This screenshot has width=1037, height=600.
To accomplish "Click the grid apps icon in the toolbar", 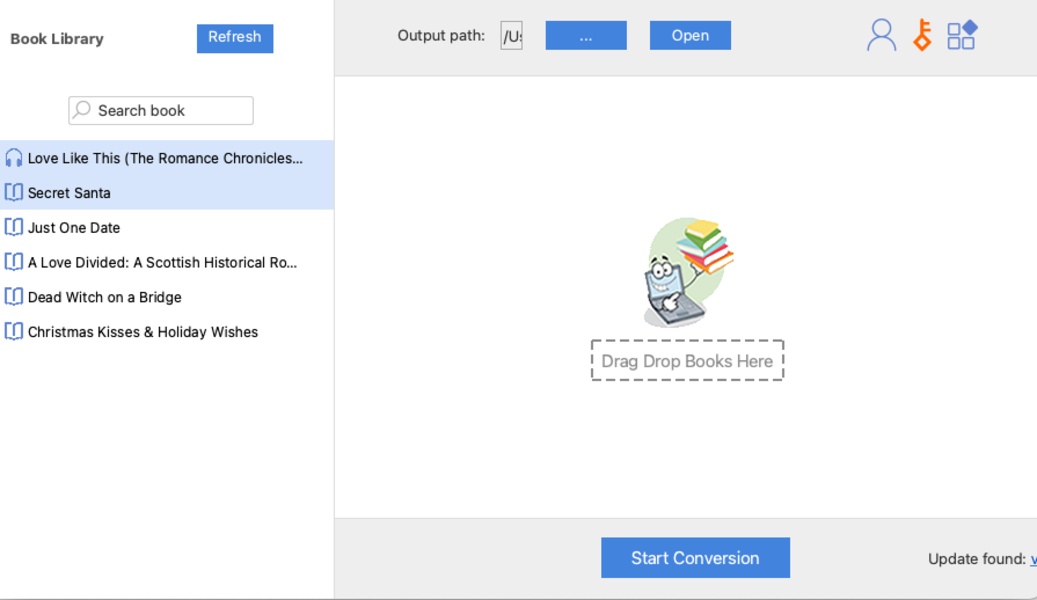I will coord(962,35).
